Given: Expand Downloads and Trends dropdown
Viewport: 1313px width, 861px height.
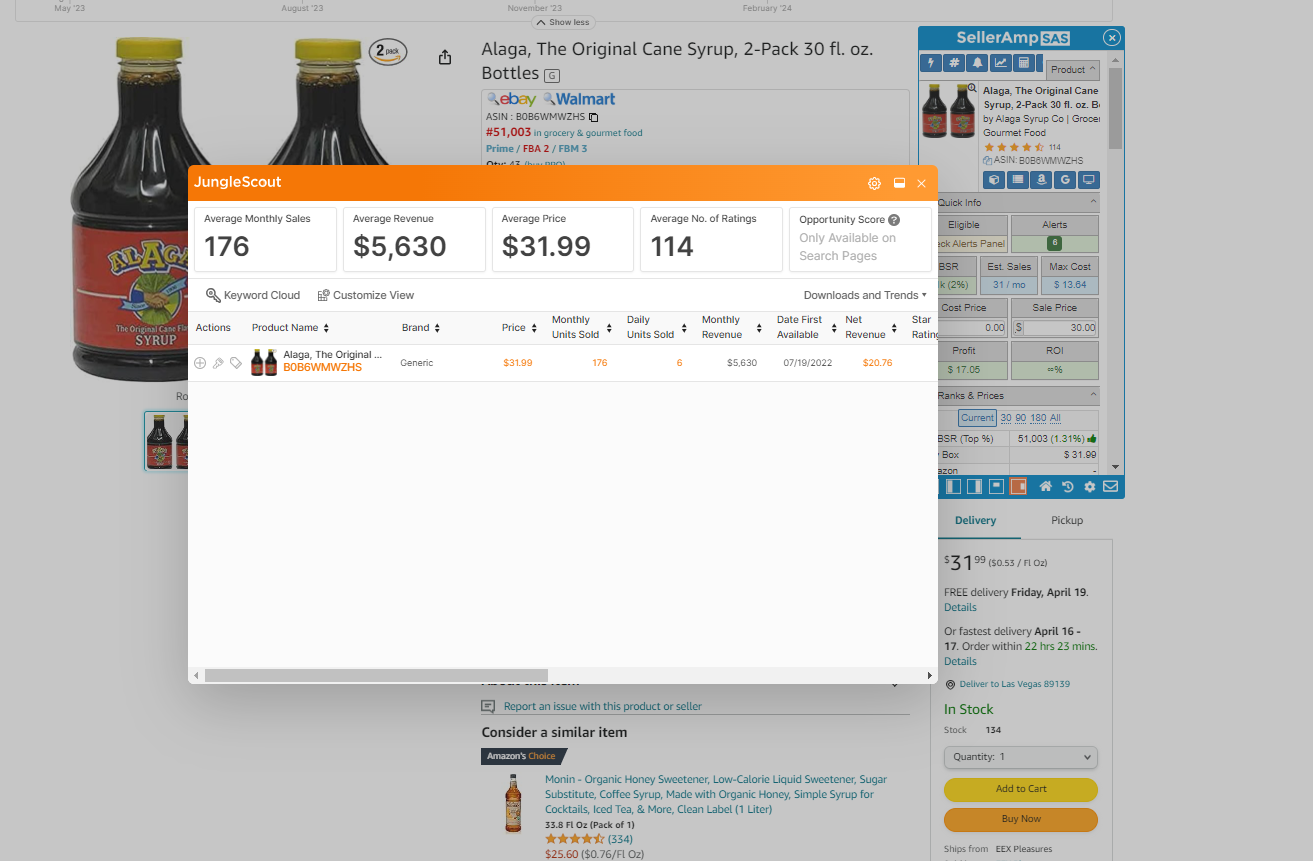Looking at the screenshot, I should click(x=865, y=295).
